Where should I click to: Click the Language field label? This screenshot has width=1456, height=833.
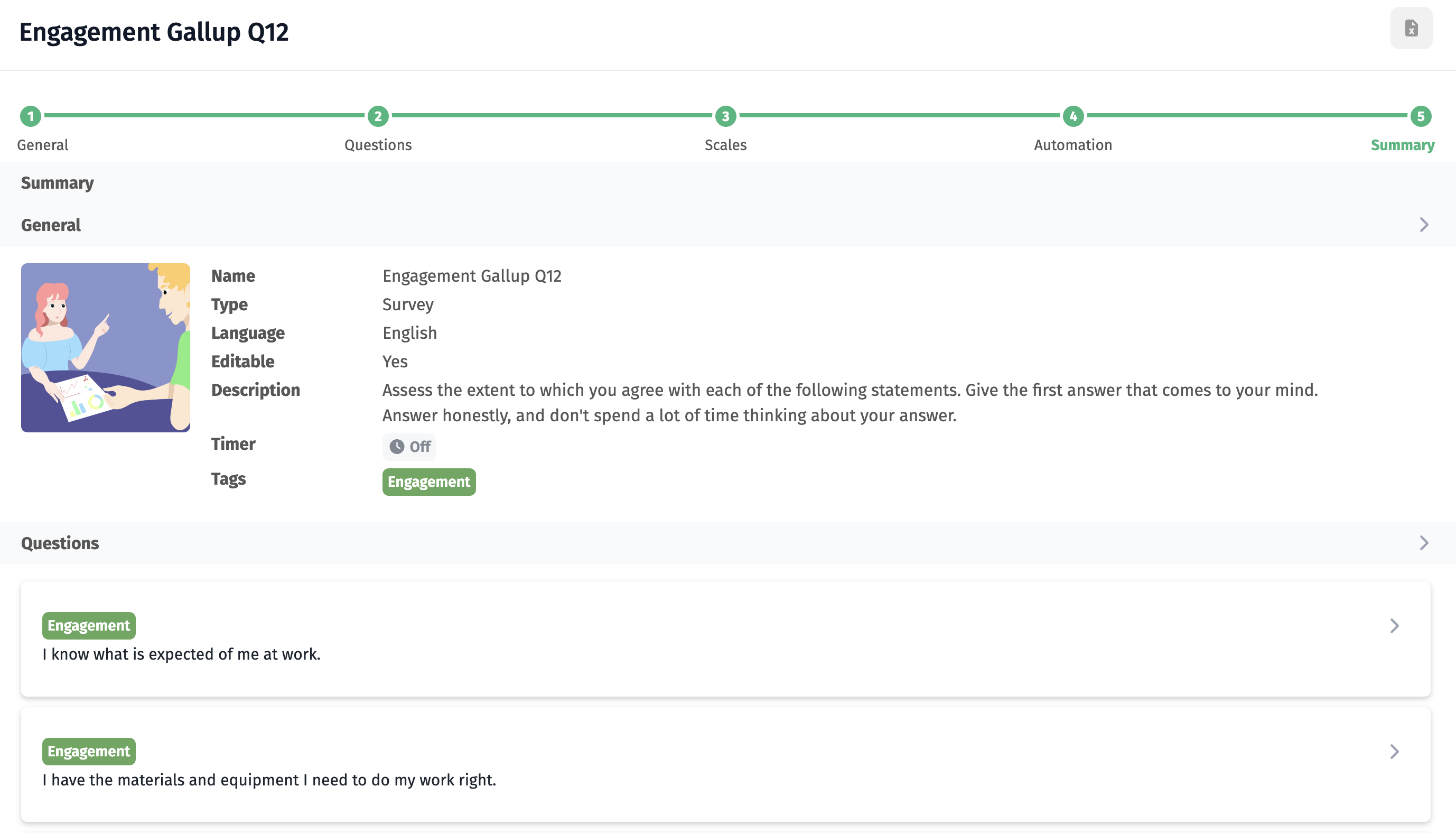coord(248,333)
